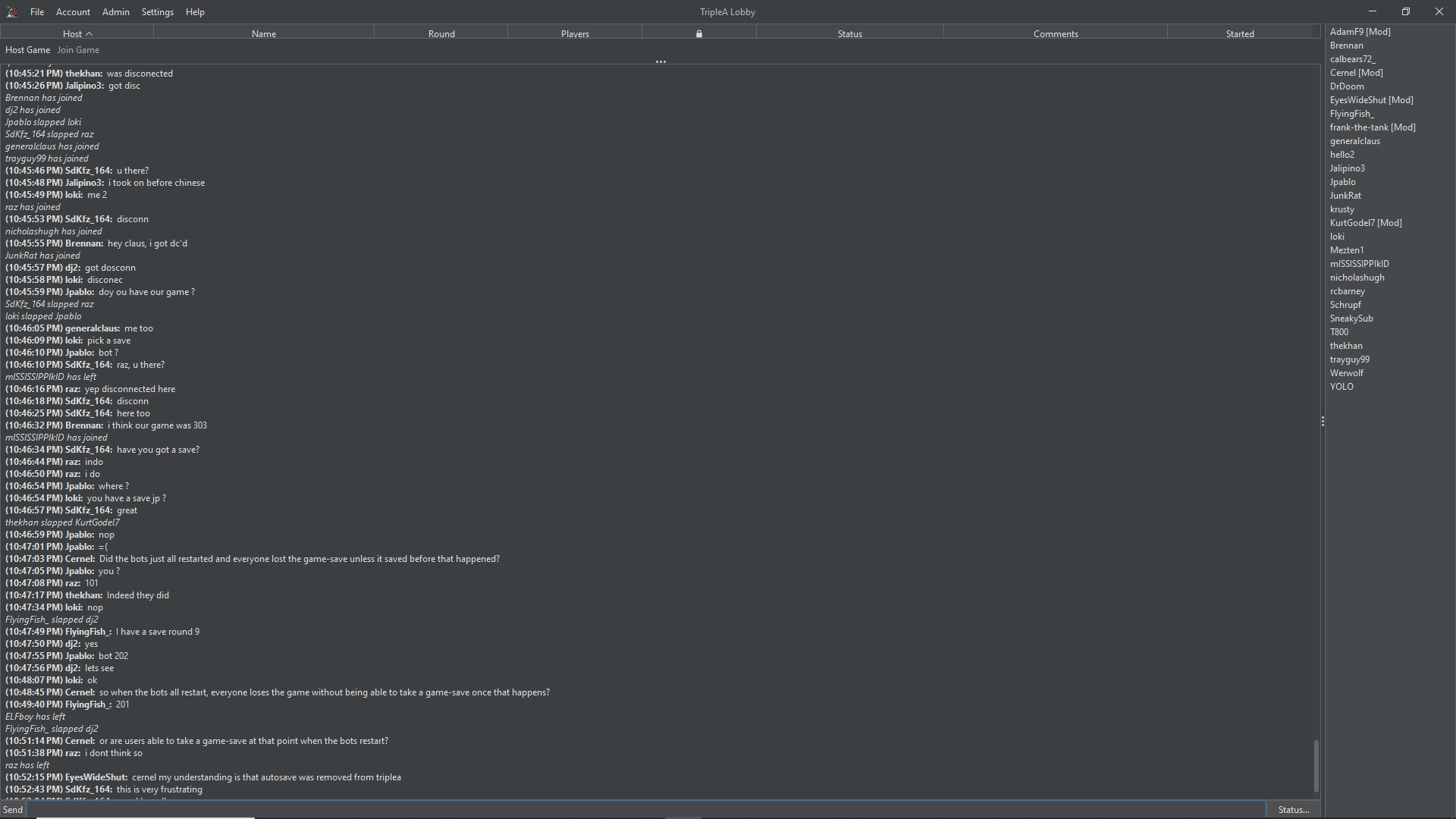Select thekhan in the player list
This screenshot has height=819, width=1456.
1346,346
